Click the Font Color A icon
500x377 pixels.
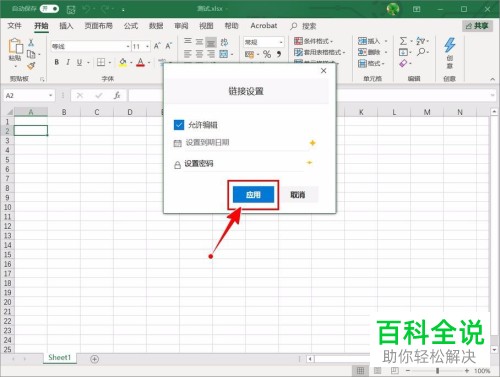click(x=141, y=62)
